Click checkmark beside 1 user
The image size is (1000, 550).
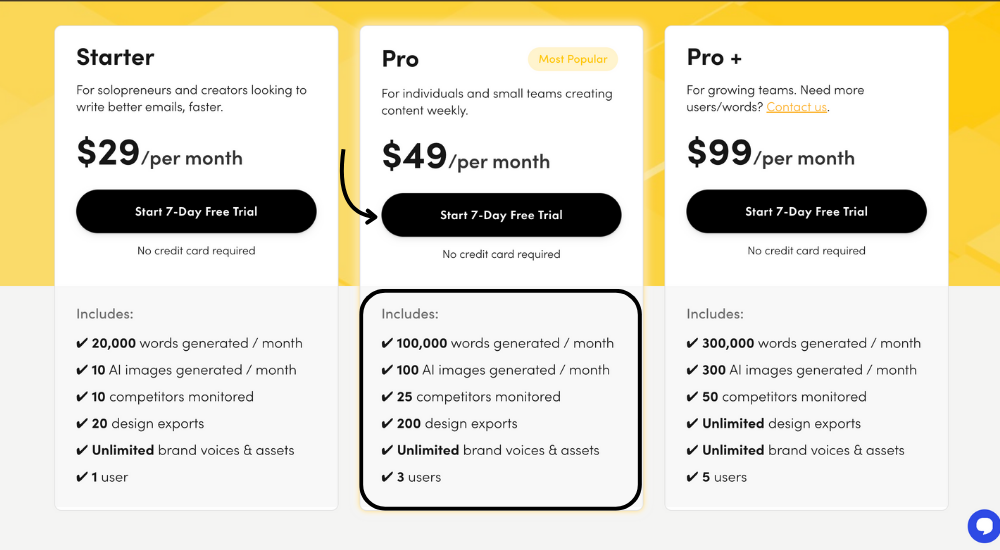(x=82, y=477)
